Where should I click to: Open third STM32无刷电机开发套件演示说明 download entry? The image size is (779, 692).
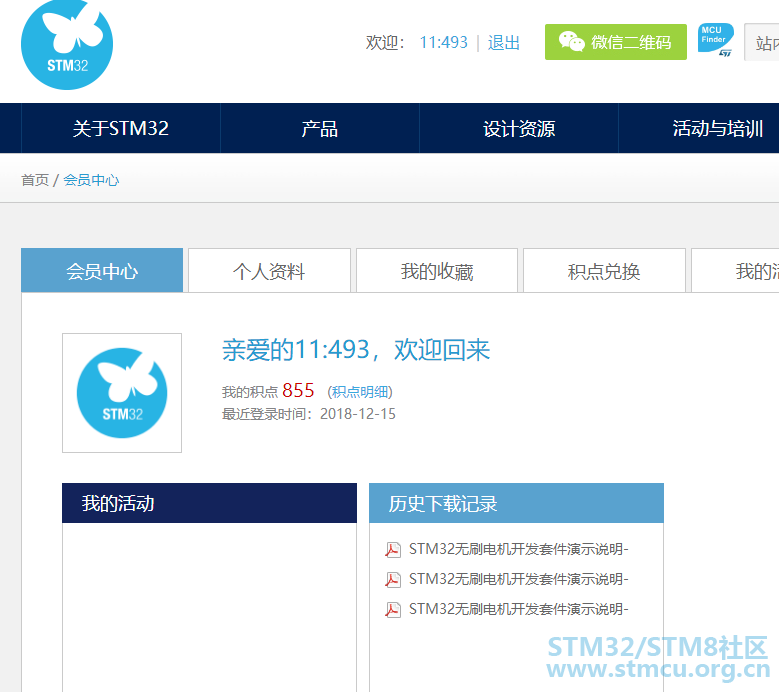(x=519, y=609)
